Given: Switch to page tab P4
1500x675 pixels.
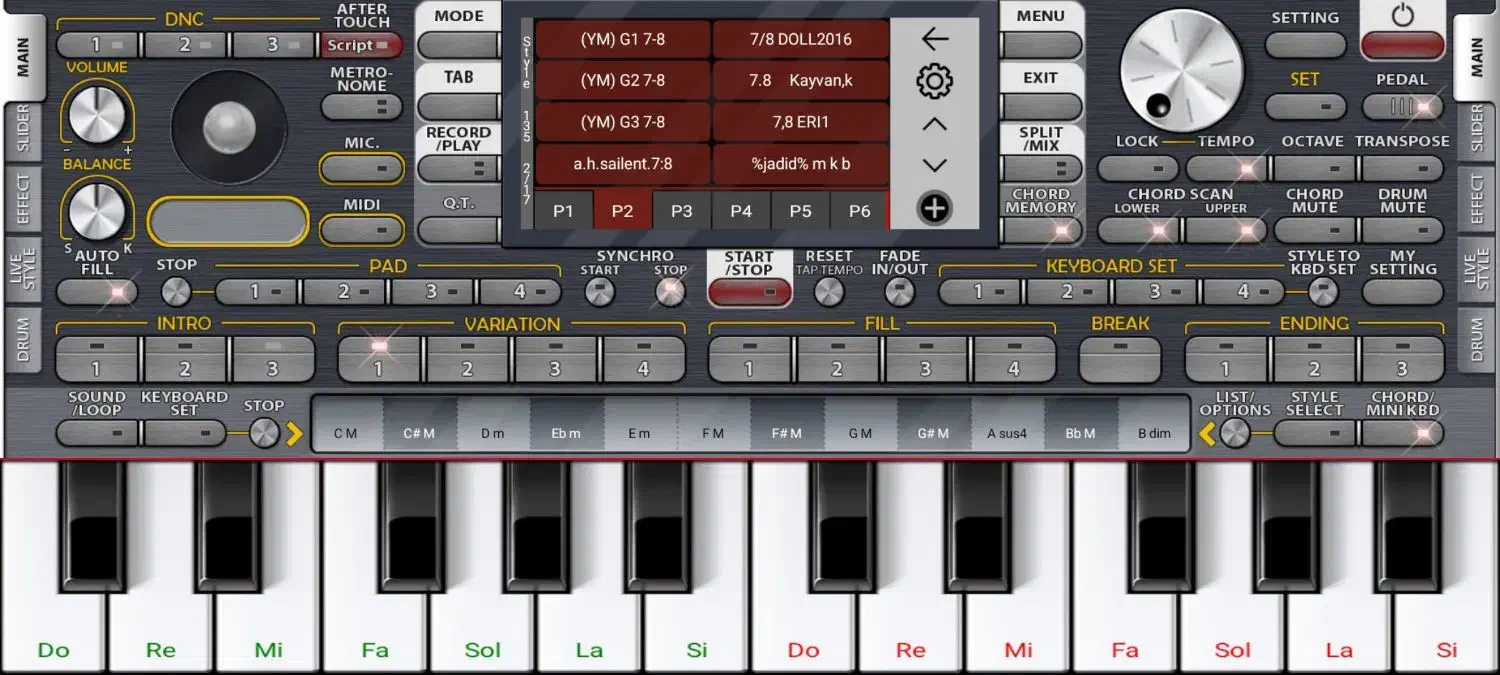Looking at the screenshot, I should [740, 211].
